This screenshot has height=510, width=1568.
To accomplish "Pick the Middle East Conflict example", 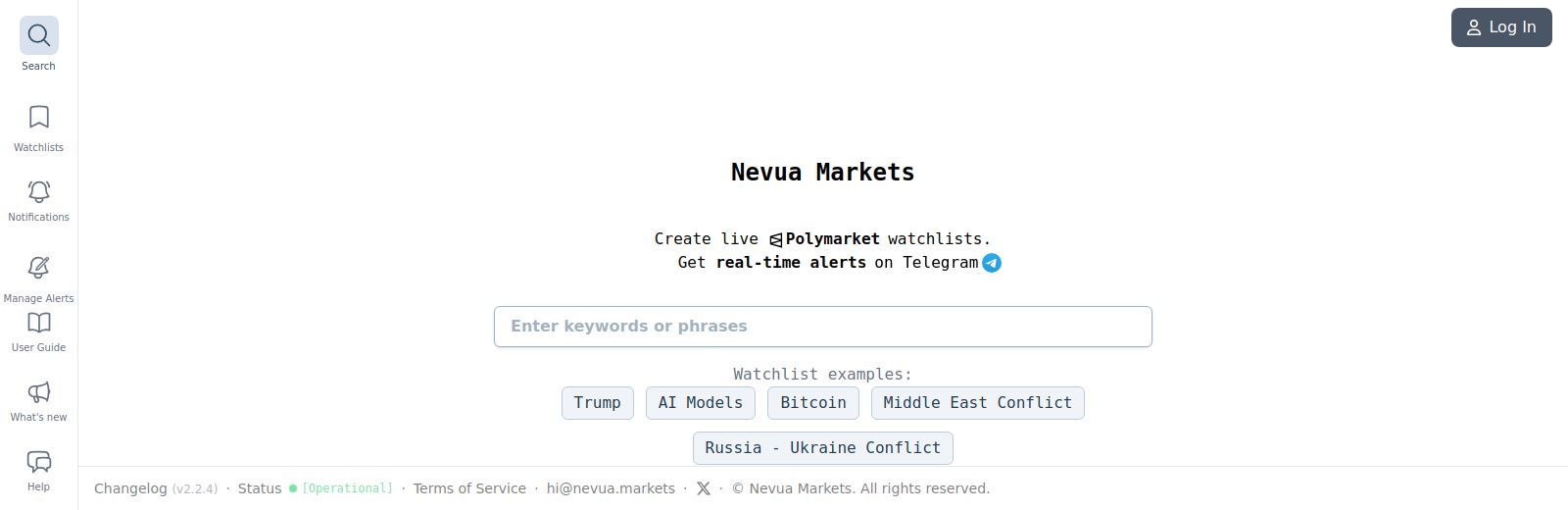I will coord(977,403).
